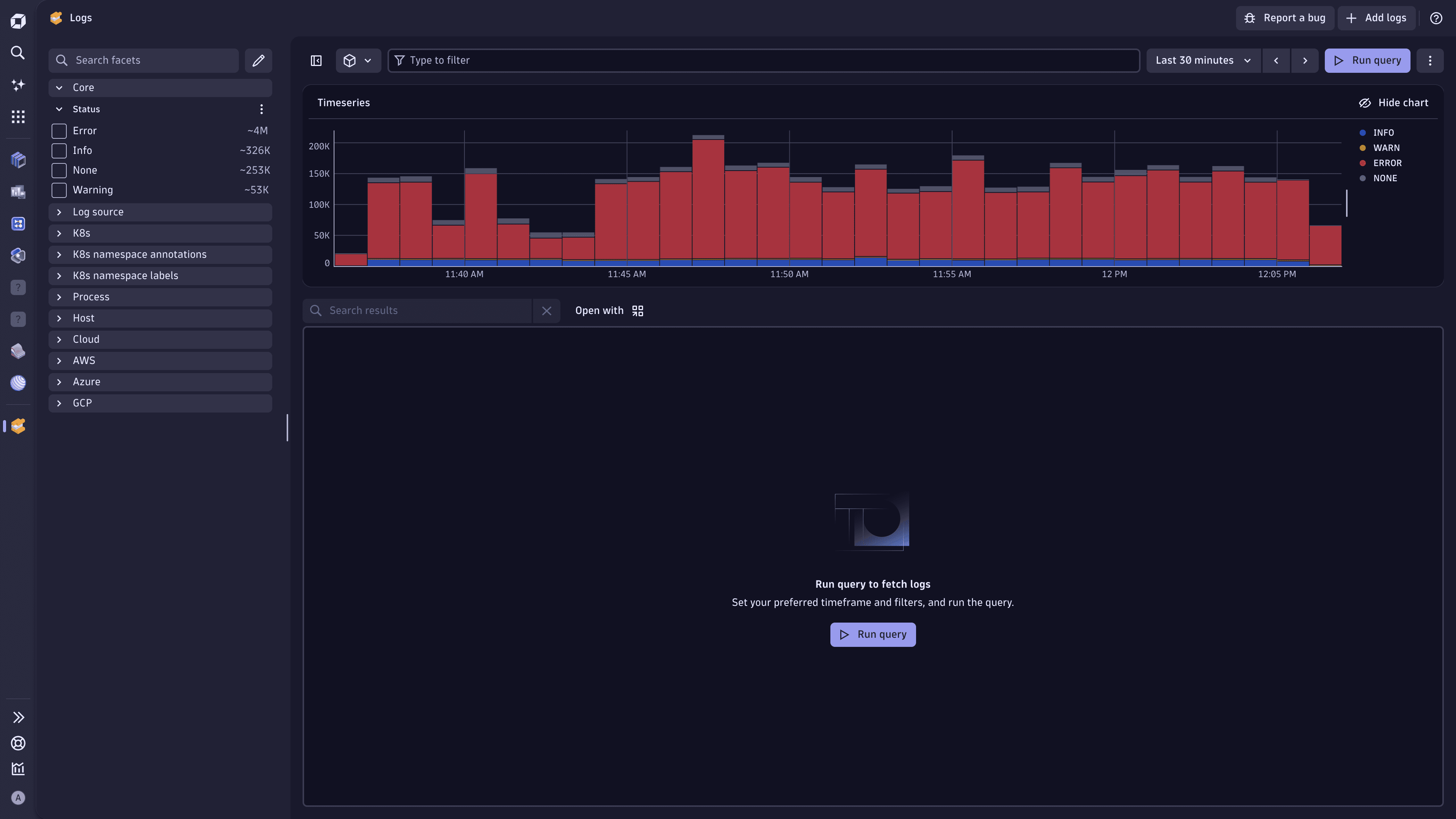
Task: Open the Status section options menu
Action: tap(261, 108)
